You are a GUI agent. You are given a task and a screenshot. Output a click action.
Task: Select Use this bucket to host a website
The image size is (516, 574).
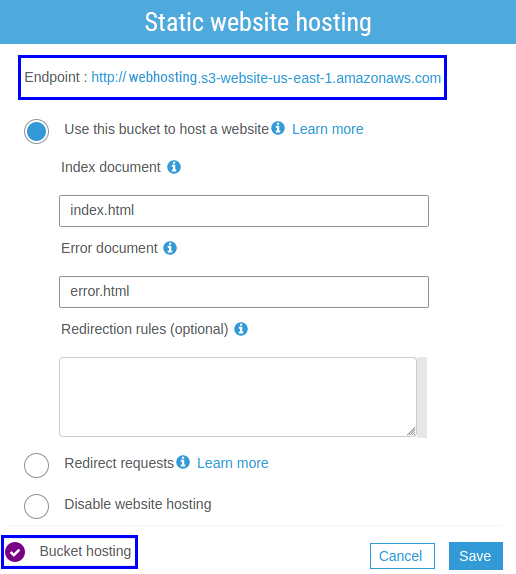click(37, 131)
